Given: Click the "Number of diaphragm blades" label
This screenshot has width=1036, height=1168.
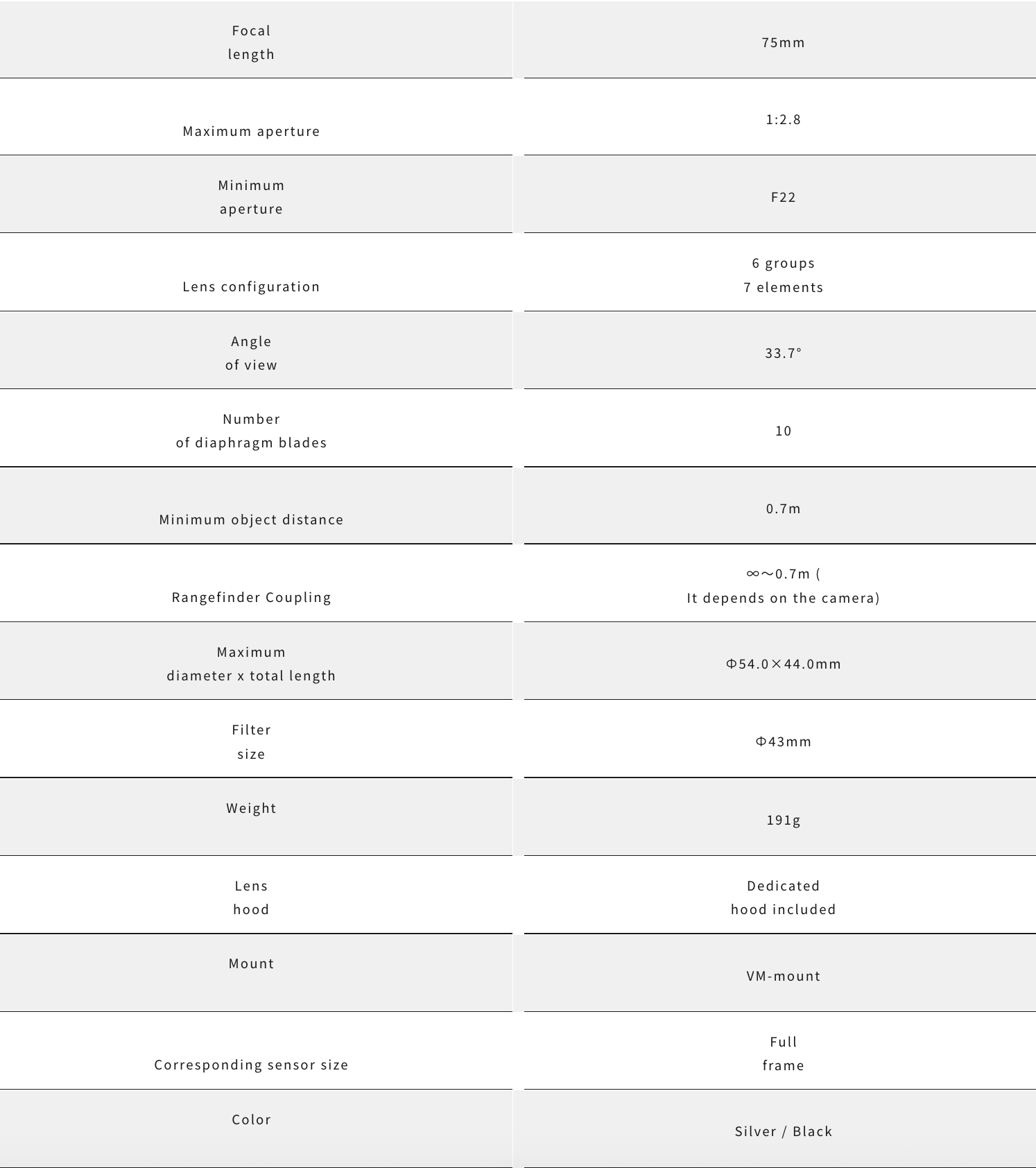Looking at the screenshot, I should click(x=251, y=431).
